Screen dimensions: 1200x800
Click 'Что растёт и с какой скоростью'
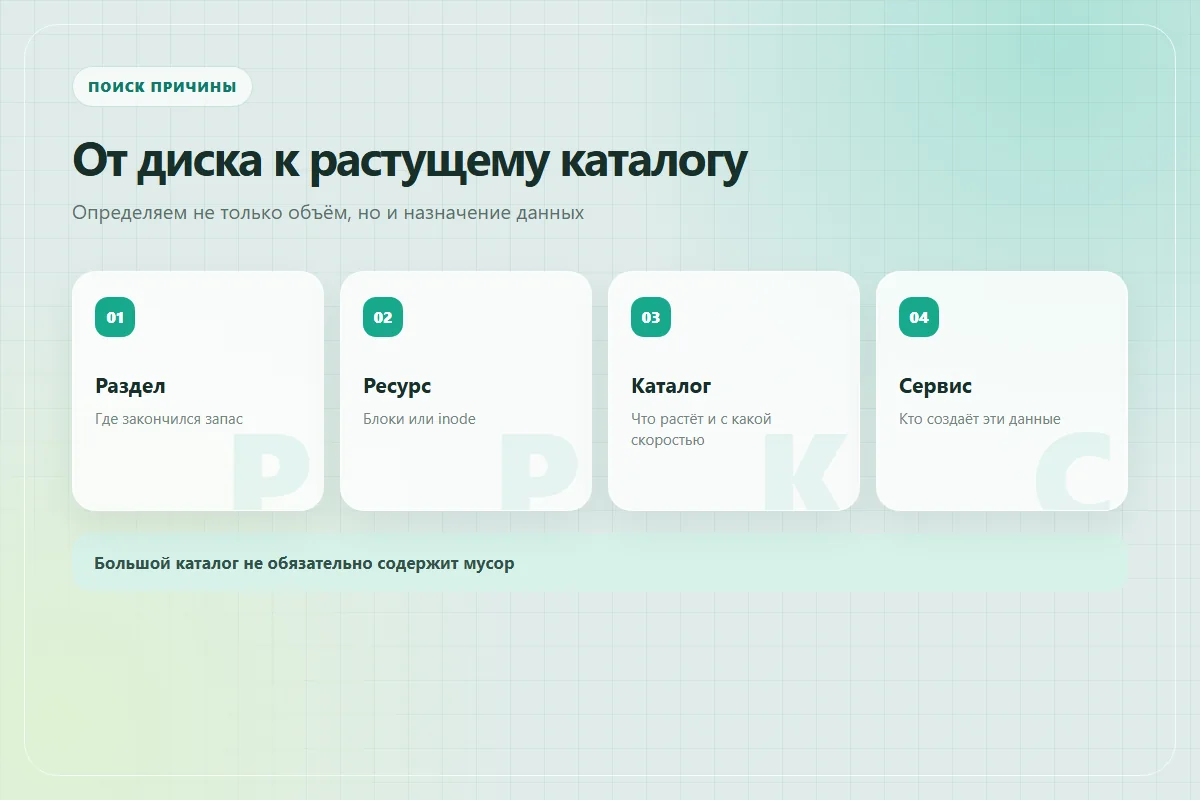701,429
